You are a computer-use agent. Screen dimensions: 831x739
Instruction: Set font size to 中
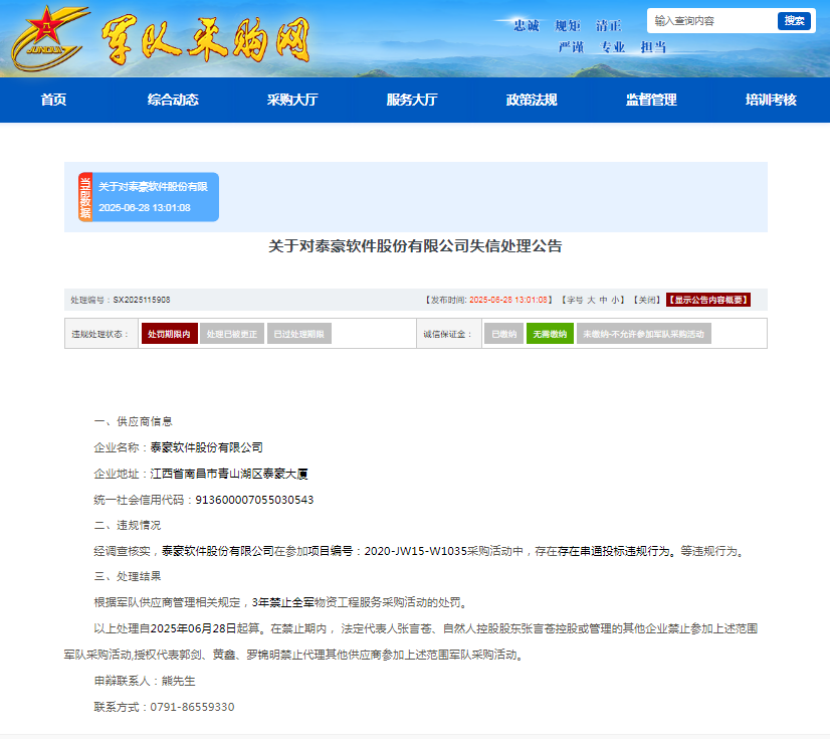(603, 300)
